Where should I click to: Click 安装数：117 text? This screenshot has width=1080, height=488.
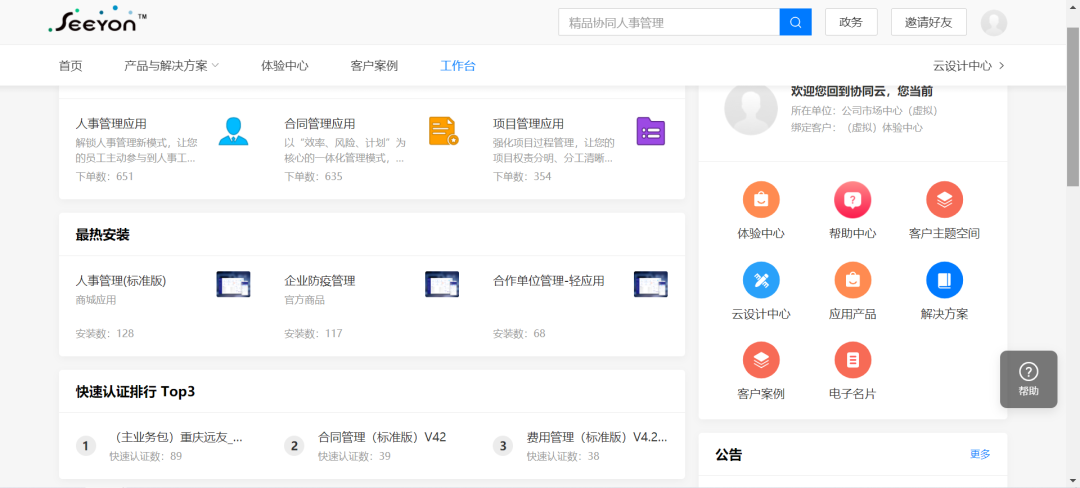coord(313,333)
